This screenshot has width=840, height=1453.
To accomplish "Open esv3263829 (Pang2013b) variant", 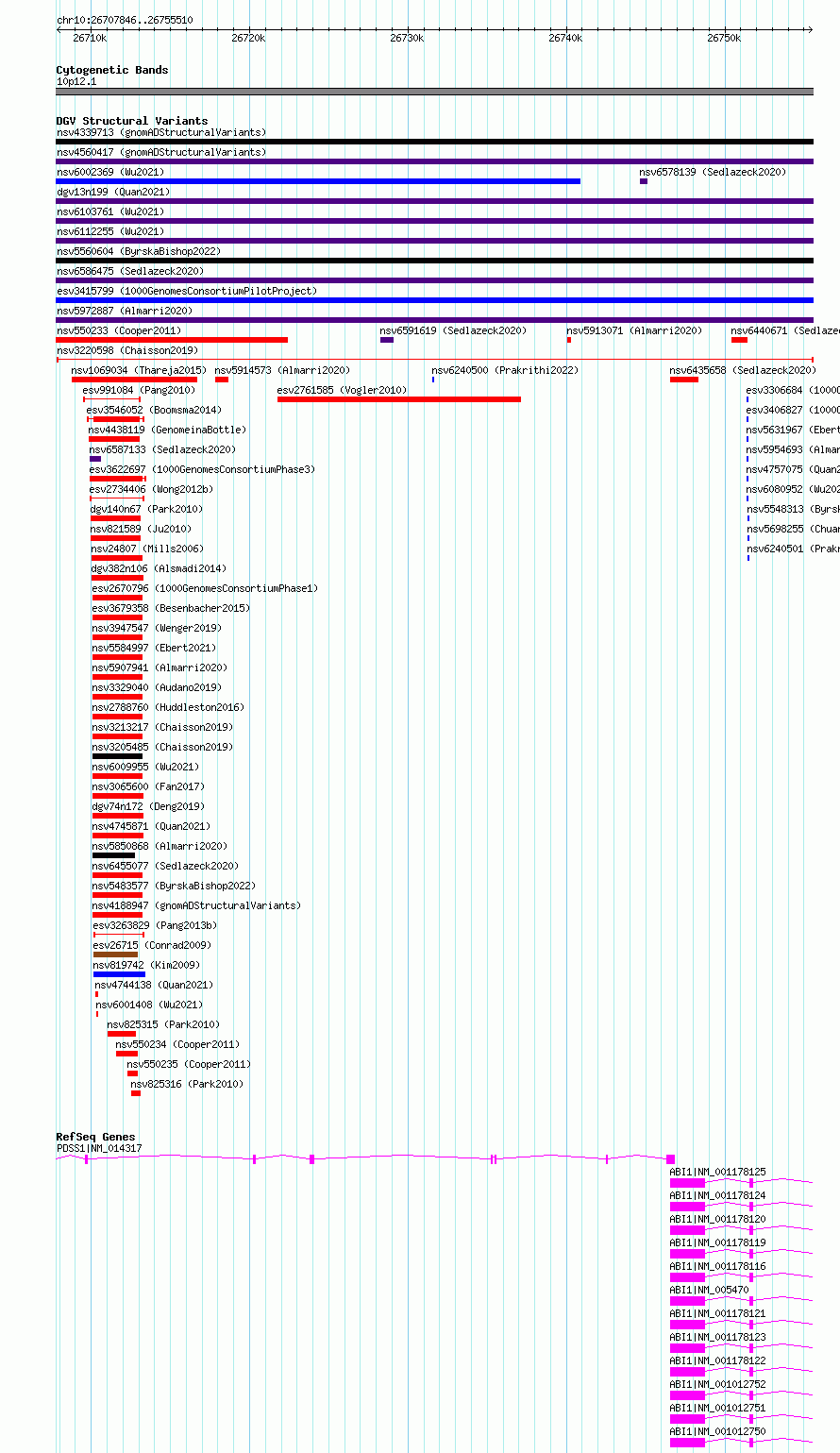I will 155,925.
